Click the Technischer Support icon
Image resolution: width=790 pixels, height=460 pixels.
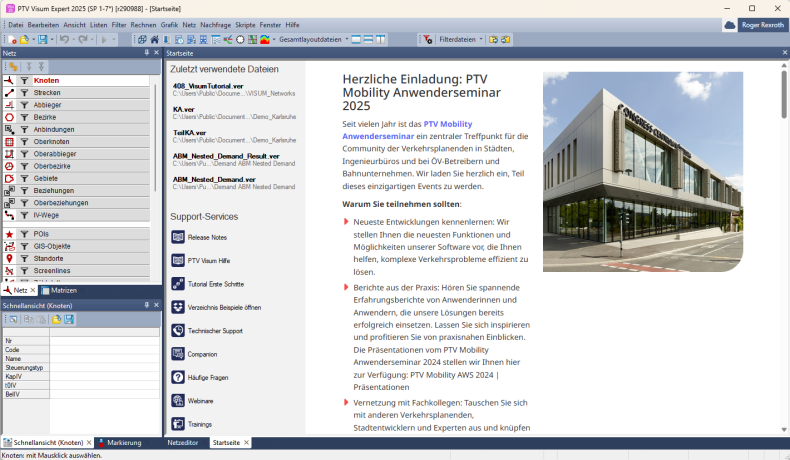[178, 330]
